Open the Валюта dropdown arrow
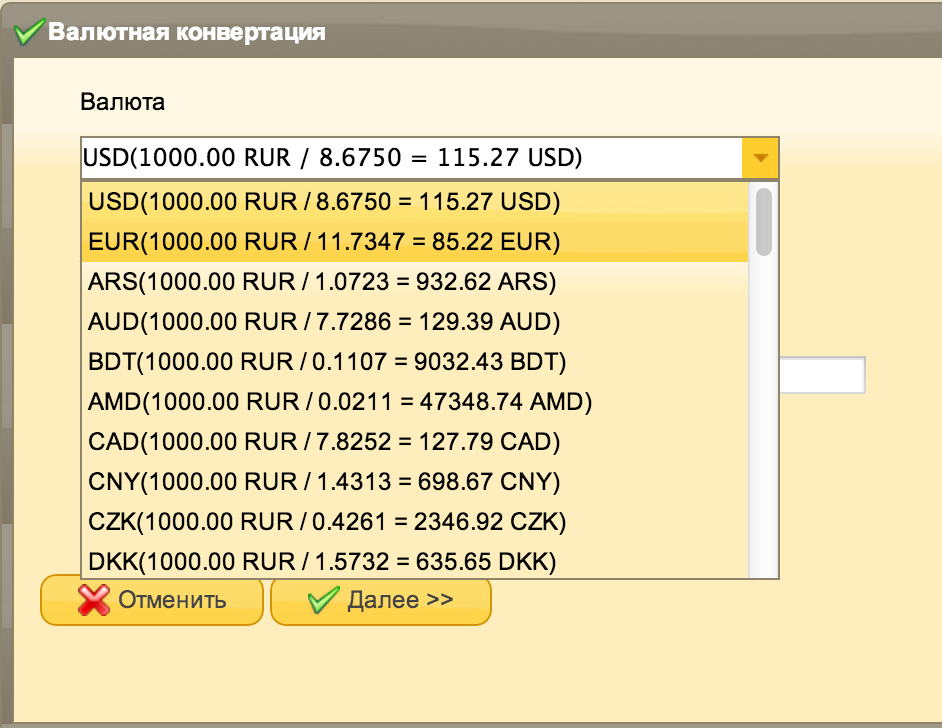 760,158
